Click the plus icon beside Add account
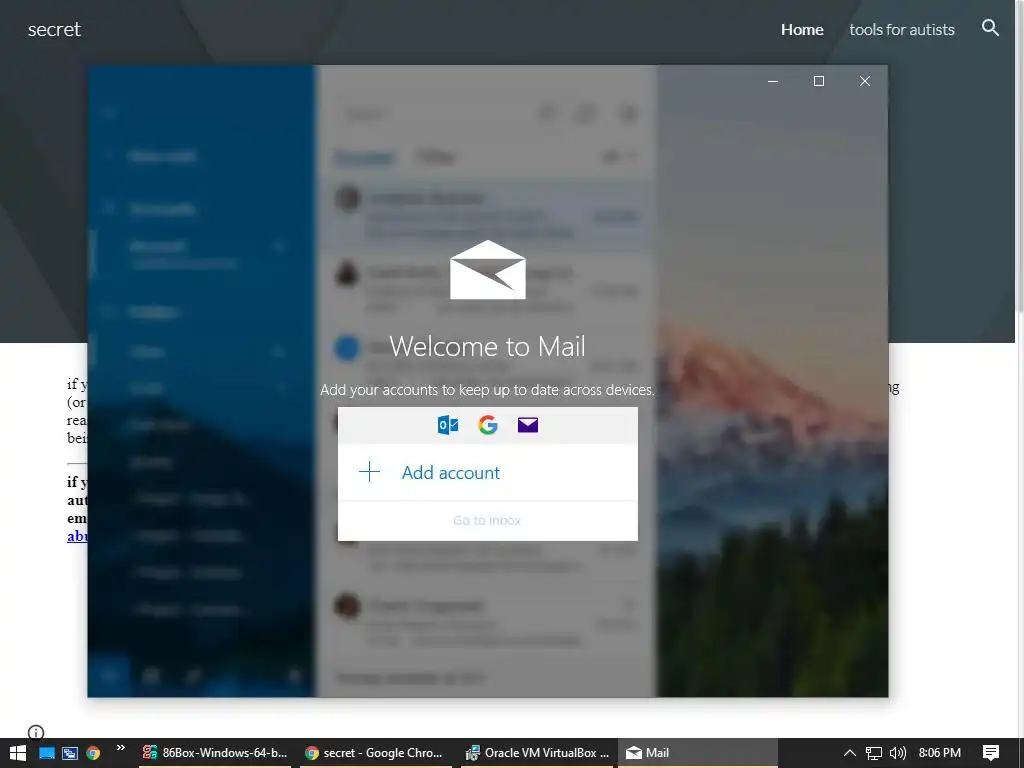The image size is (1024, 768). coord(370,472)
